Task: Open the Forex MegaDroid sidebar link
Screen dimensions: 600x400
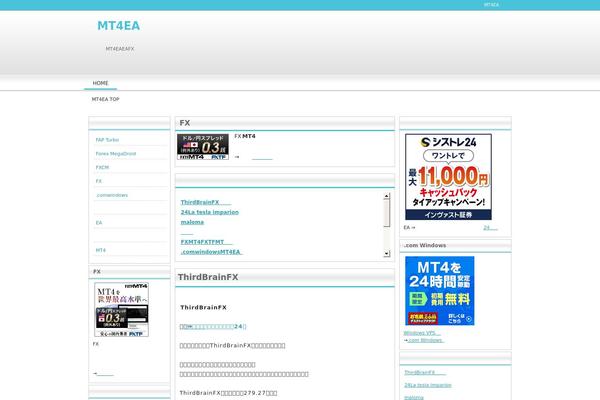Action: [x=116, y=153]
